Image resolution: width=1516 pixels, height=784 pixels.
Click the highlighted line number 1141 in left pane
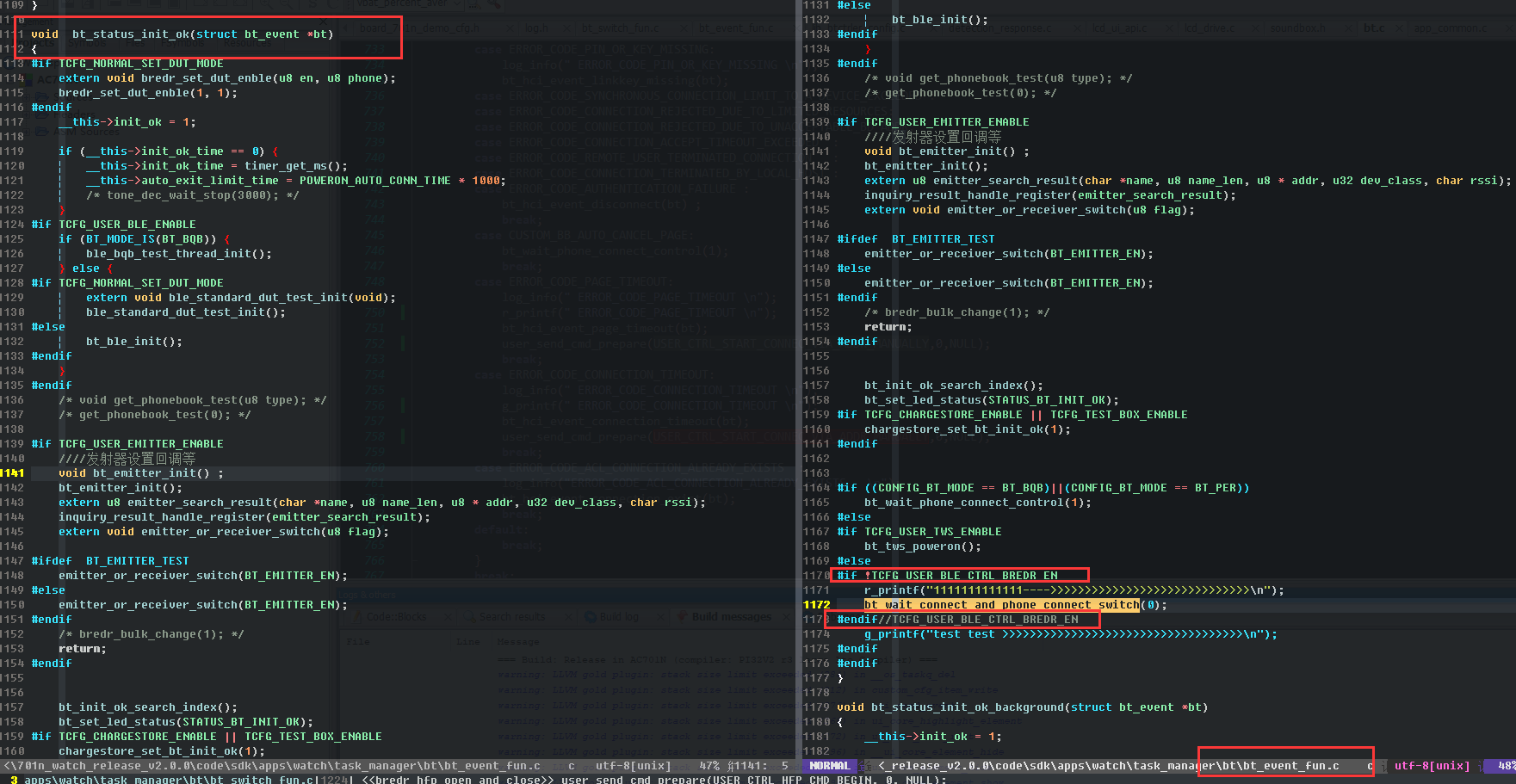[x=12, y=472]
